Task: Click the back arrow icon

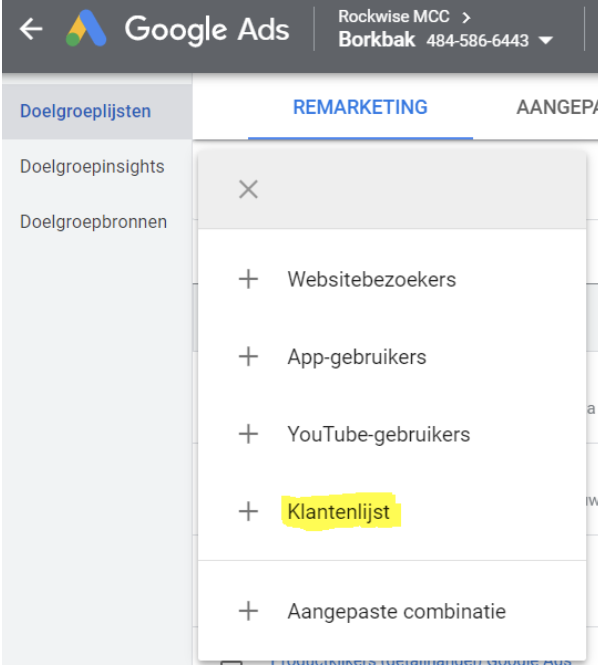Action: (31, 29)
